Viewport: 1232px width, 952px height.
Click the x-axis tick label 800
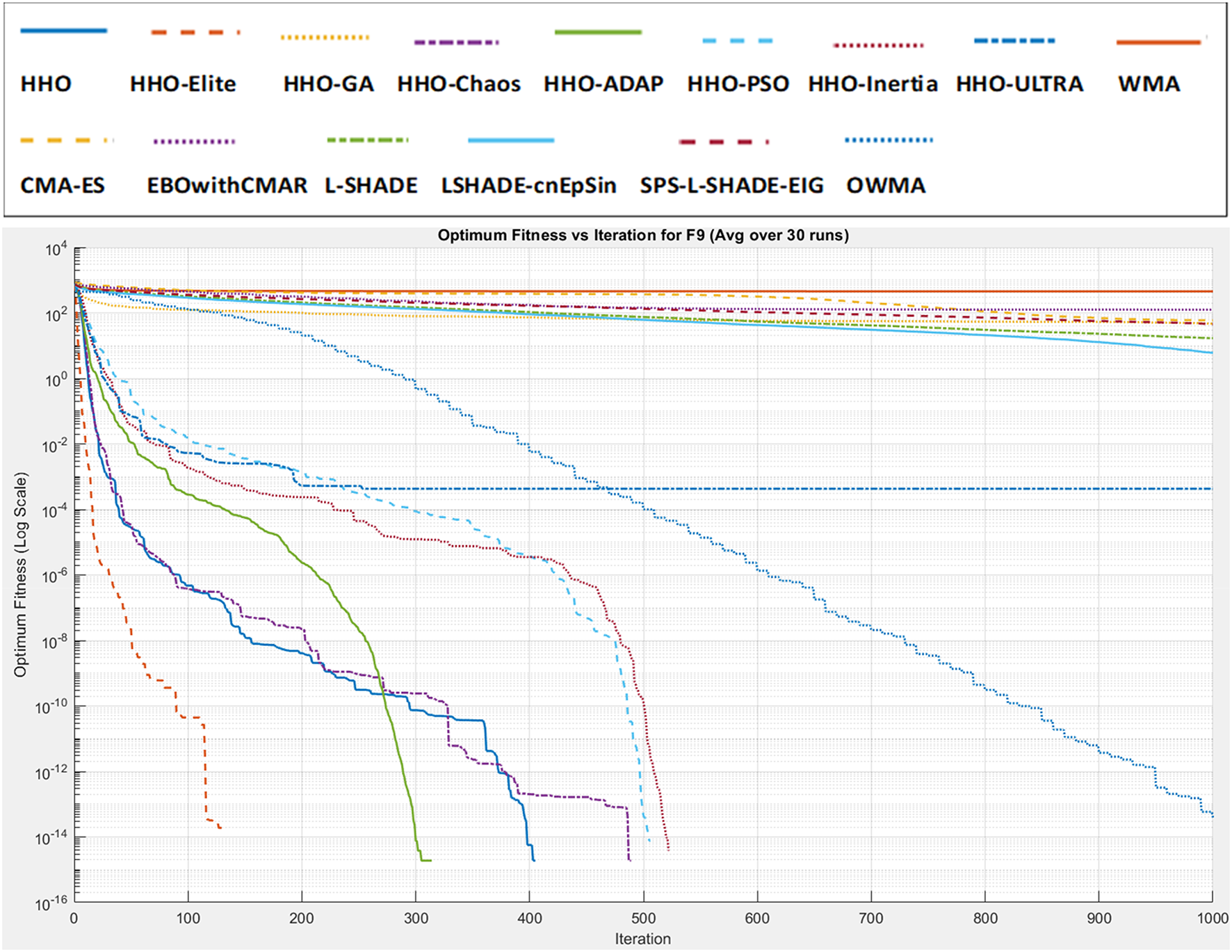985,918
